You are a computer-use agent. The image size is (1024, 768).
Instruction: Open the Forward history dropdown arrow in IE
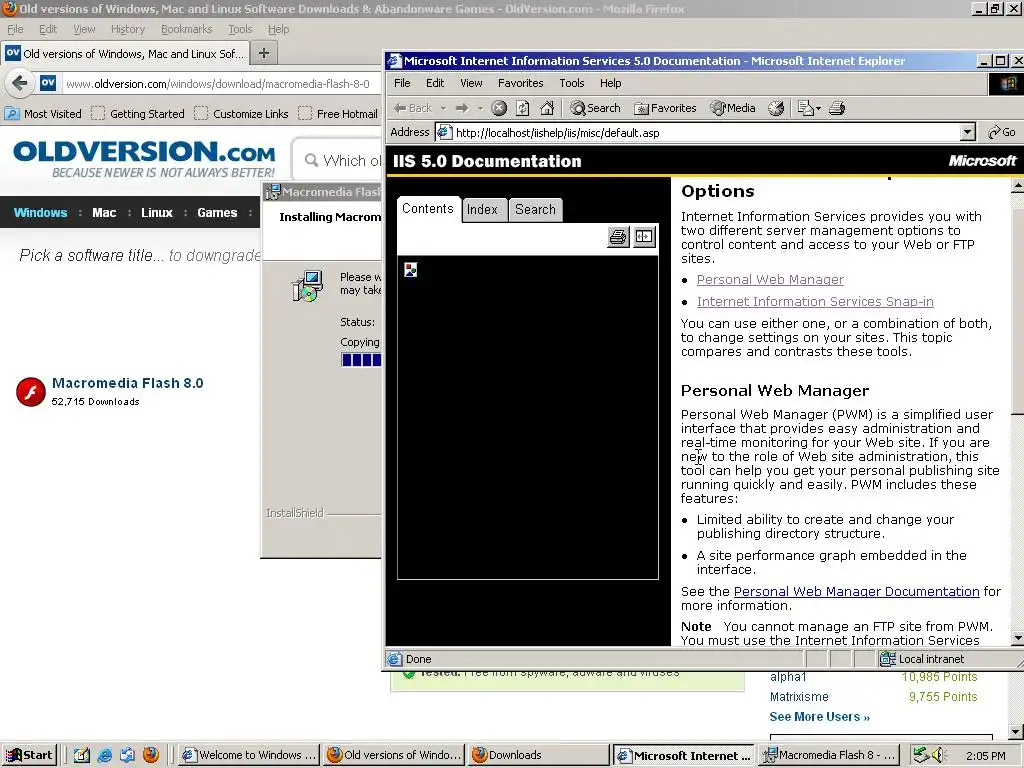click(480, 108)
